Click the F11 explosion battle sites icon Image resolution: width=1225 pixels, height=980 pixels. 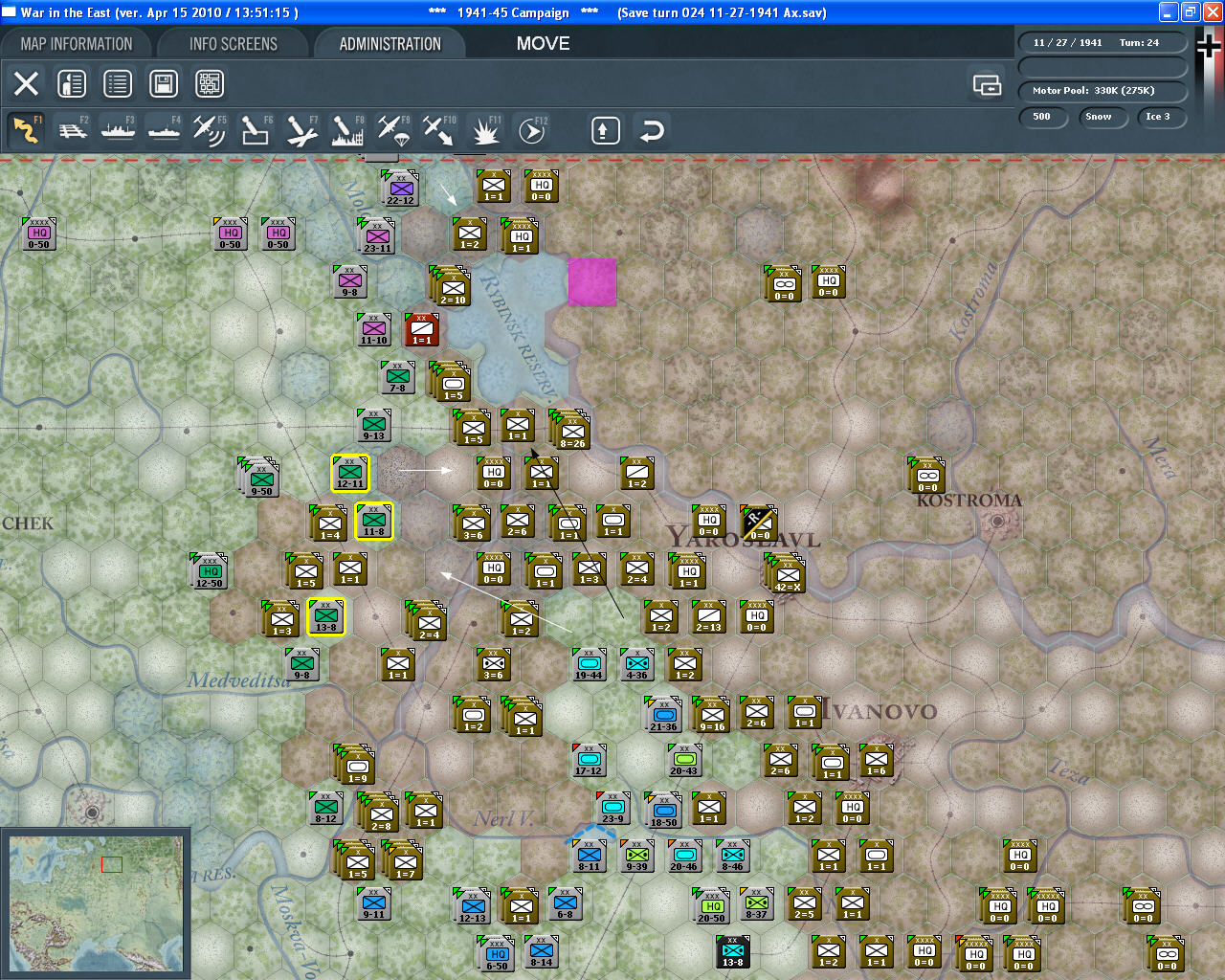485,130
